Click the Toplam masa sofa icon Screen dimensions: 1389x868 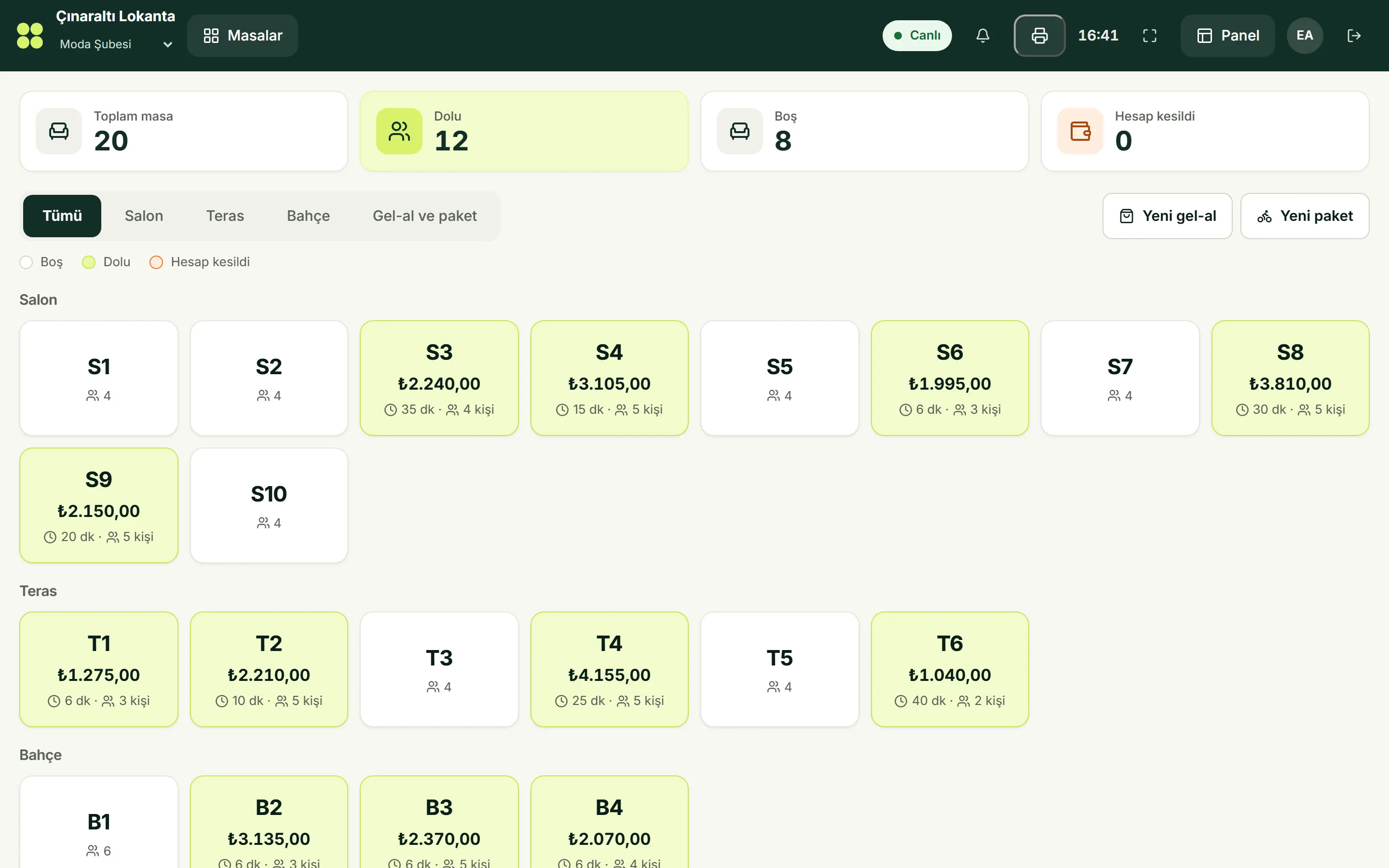58,131
